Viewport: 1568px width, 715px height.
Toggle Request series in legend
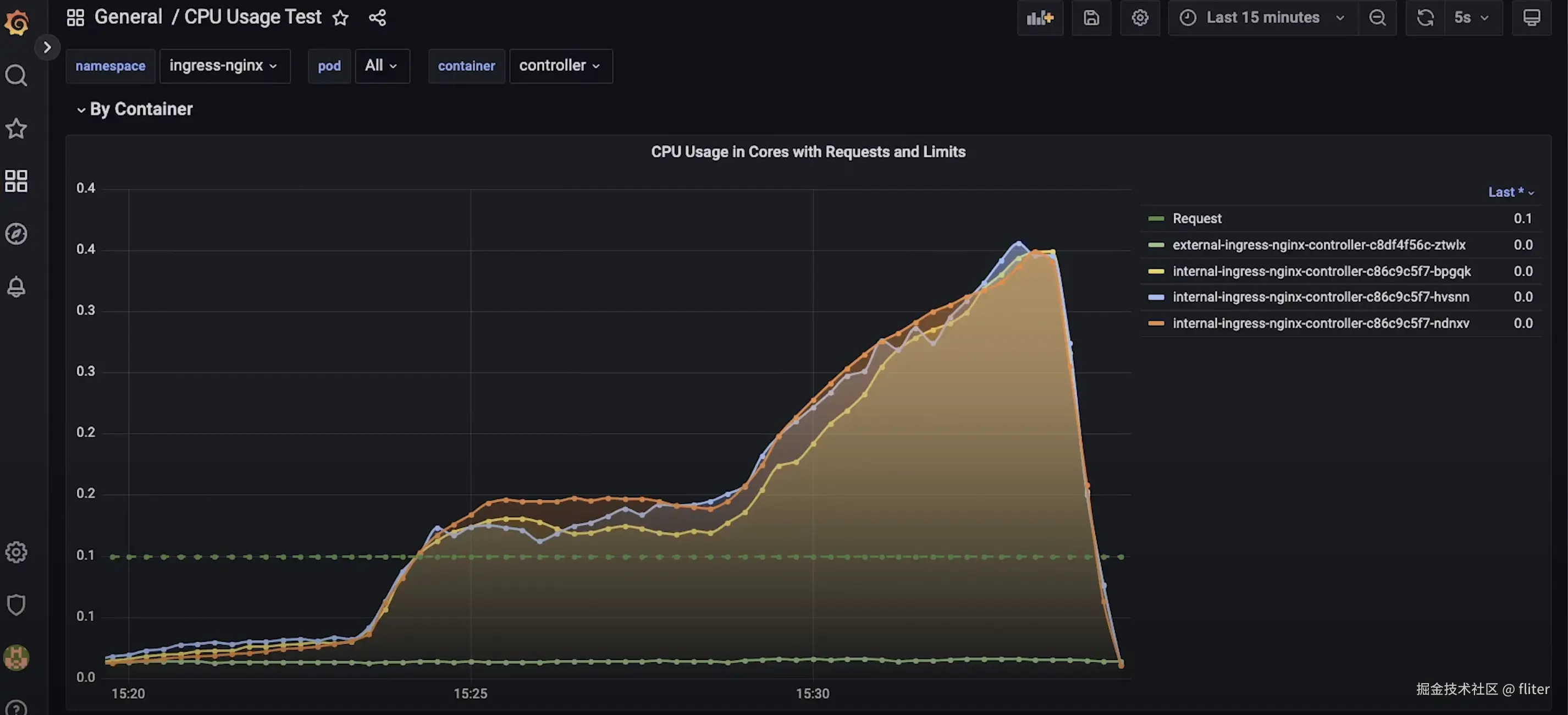click(1196, 219)
